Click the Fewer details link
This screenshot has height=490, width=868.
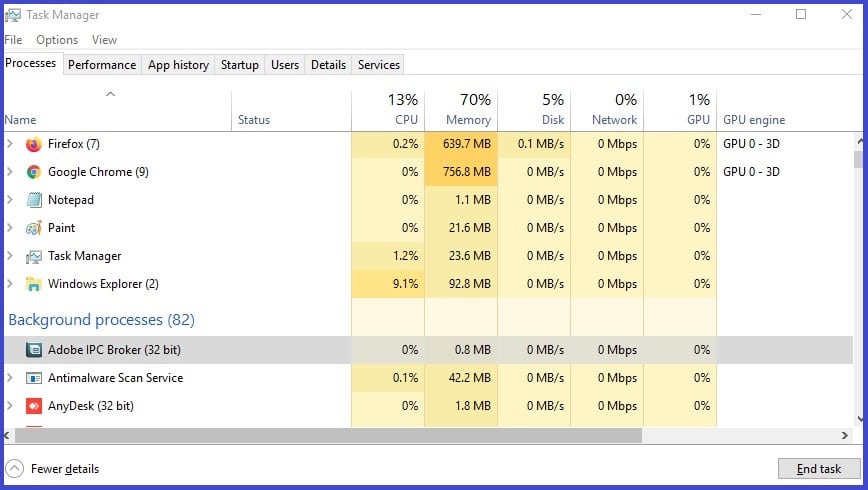(x=65, y=469)
